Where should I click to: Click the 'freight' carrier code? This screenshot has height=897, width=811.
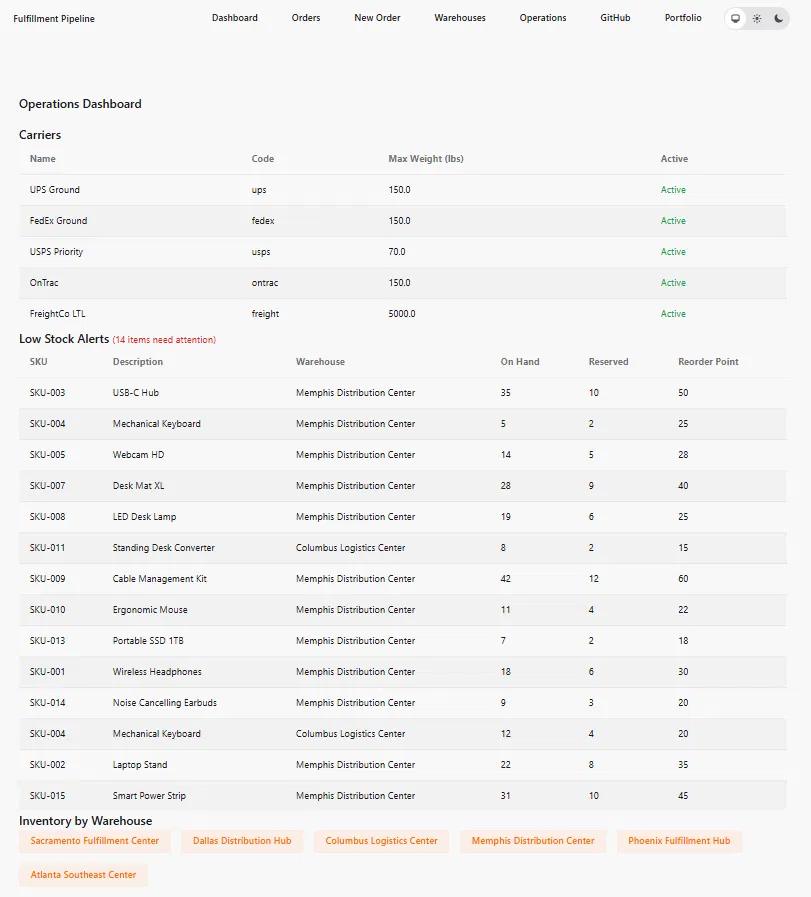coord(265,313)
